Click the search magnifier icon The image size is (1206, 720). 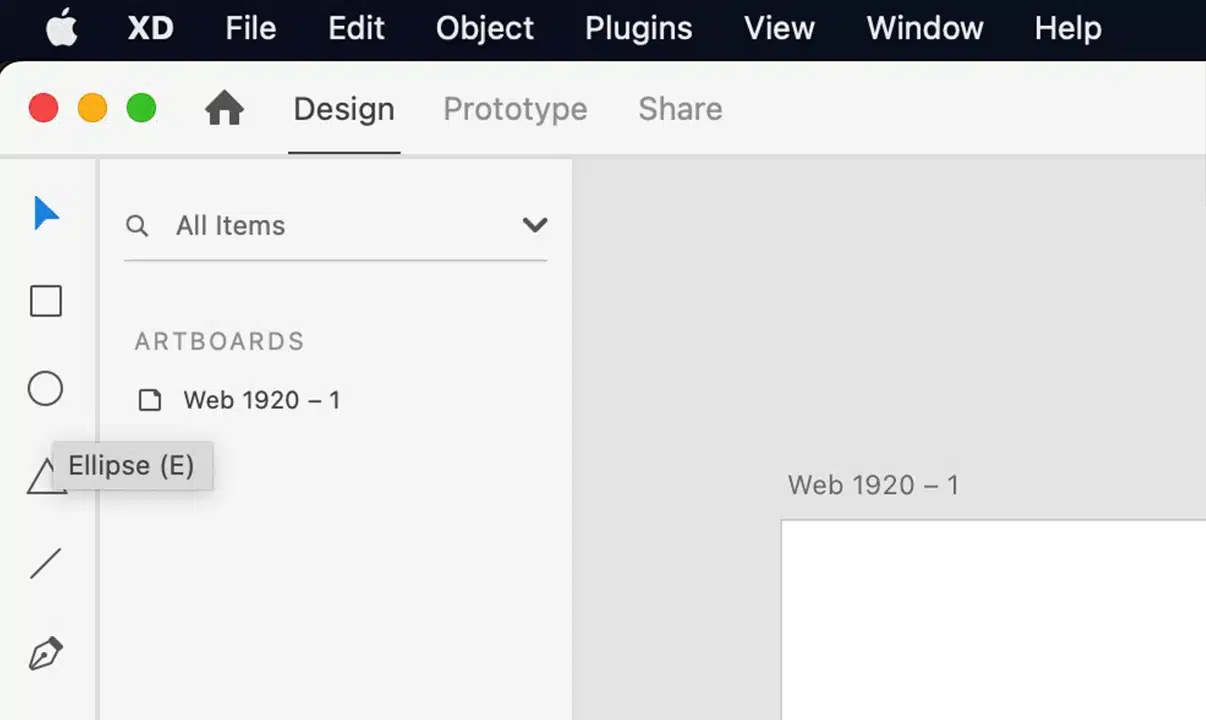point(137,226)
